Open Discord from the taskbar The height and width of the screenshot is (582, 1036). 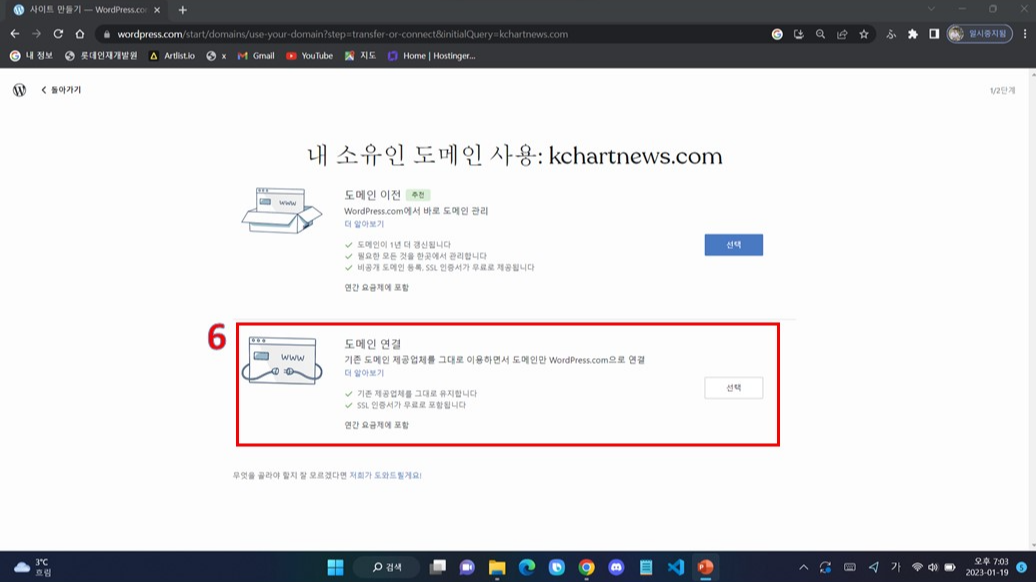[616, 567]
